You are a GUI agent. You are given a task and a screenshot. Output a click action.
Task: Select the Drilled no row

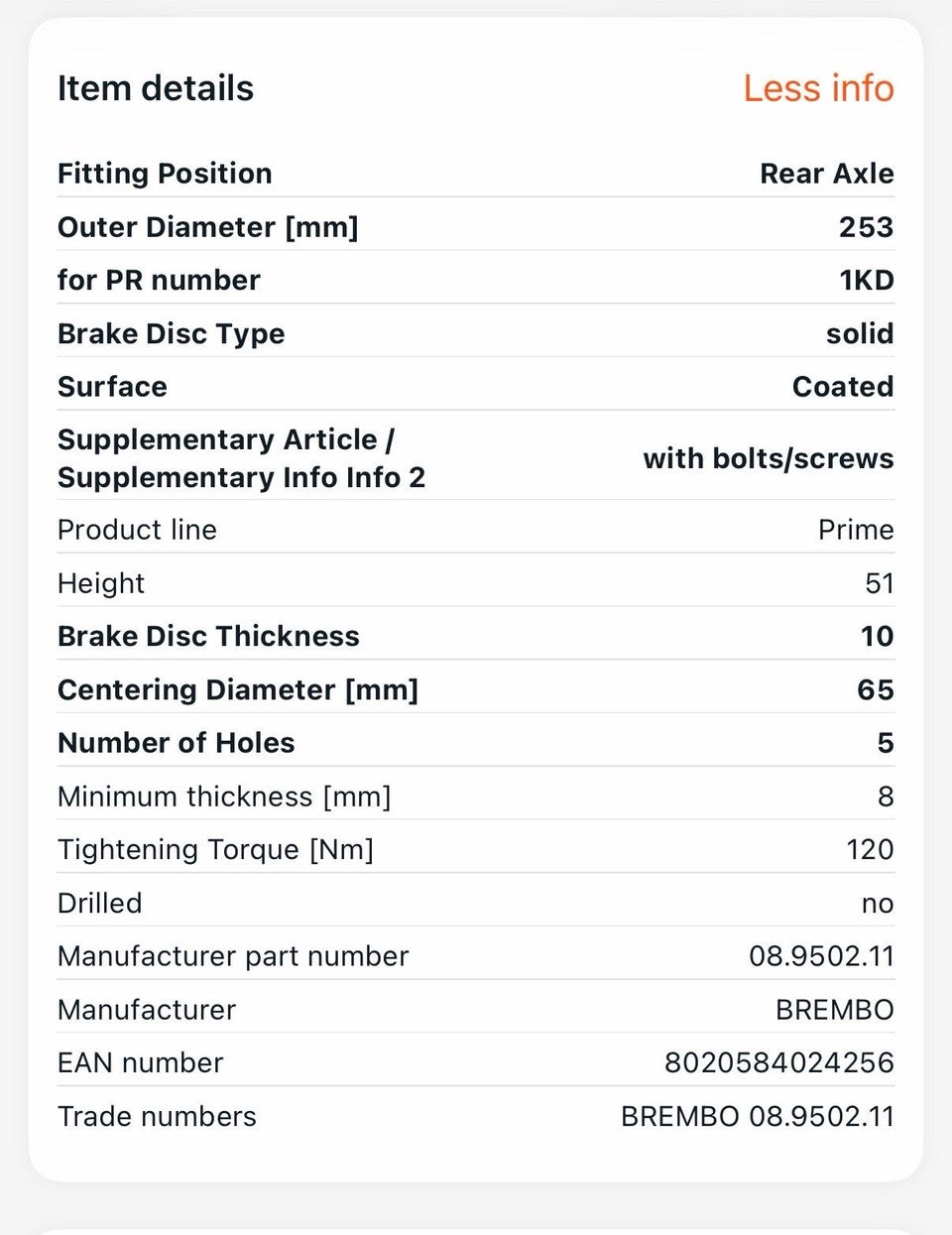pyautogui.click(x=476, y=903)
